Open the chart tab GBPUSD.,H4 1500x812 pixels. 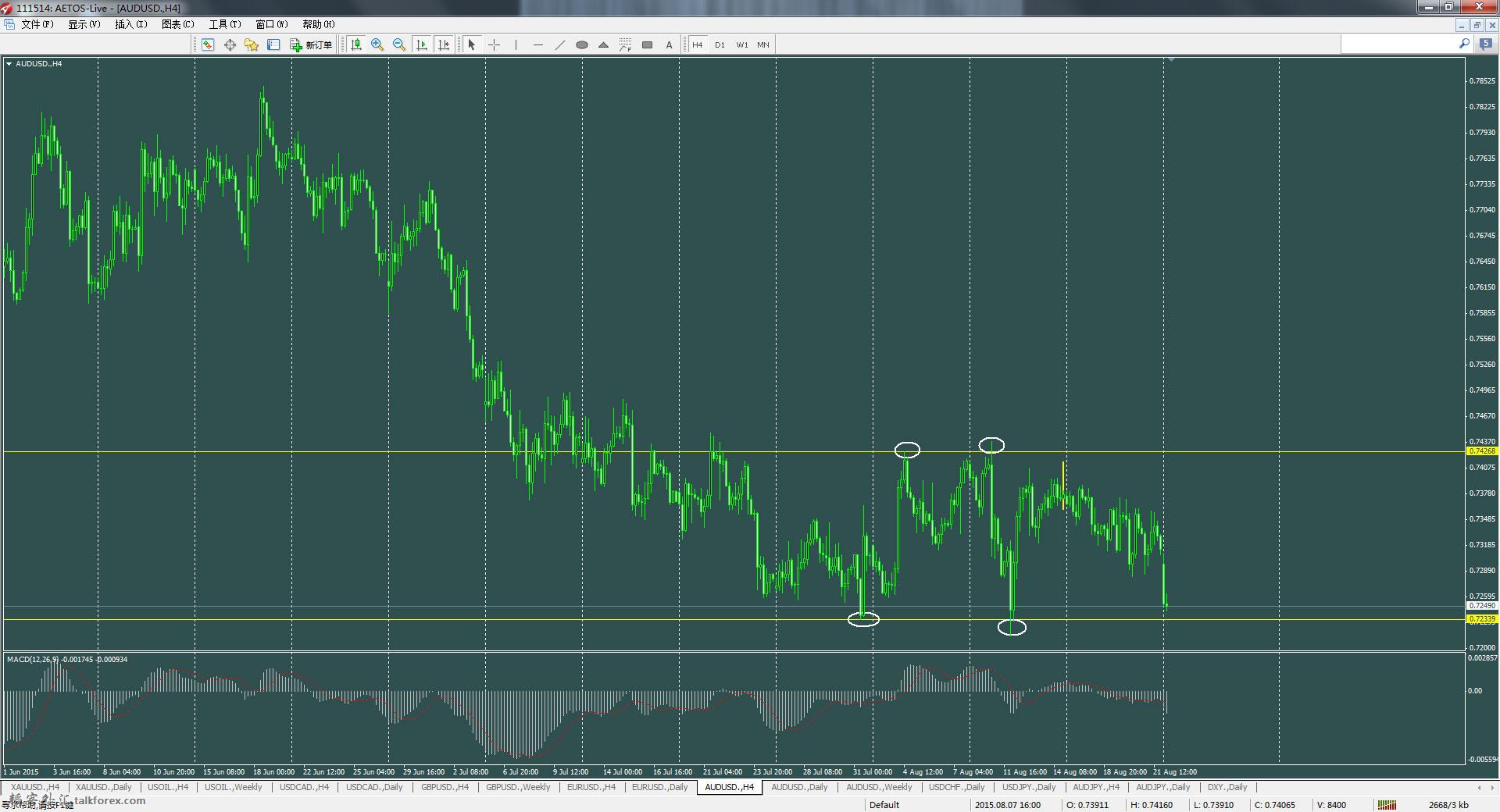click(445, 787)
